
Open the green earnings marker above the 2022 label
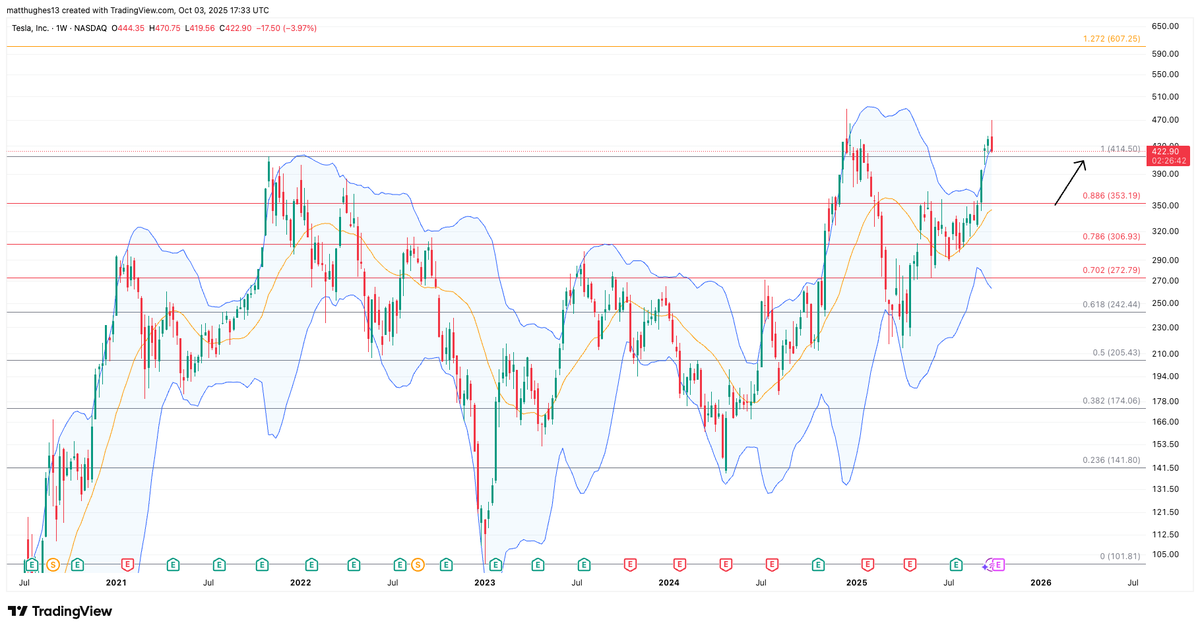(x=312, y=565)
